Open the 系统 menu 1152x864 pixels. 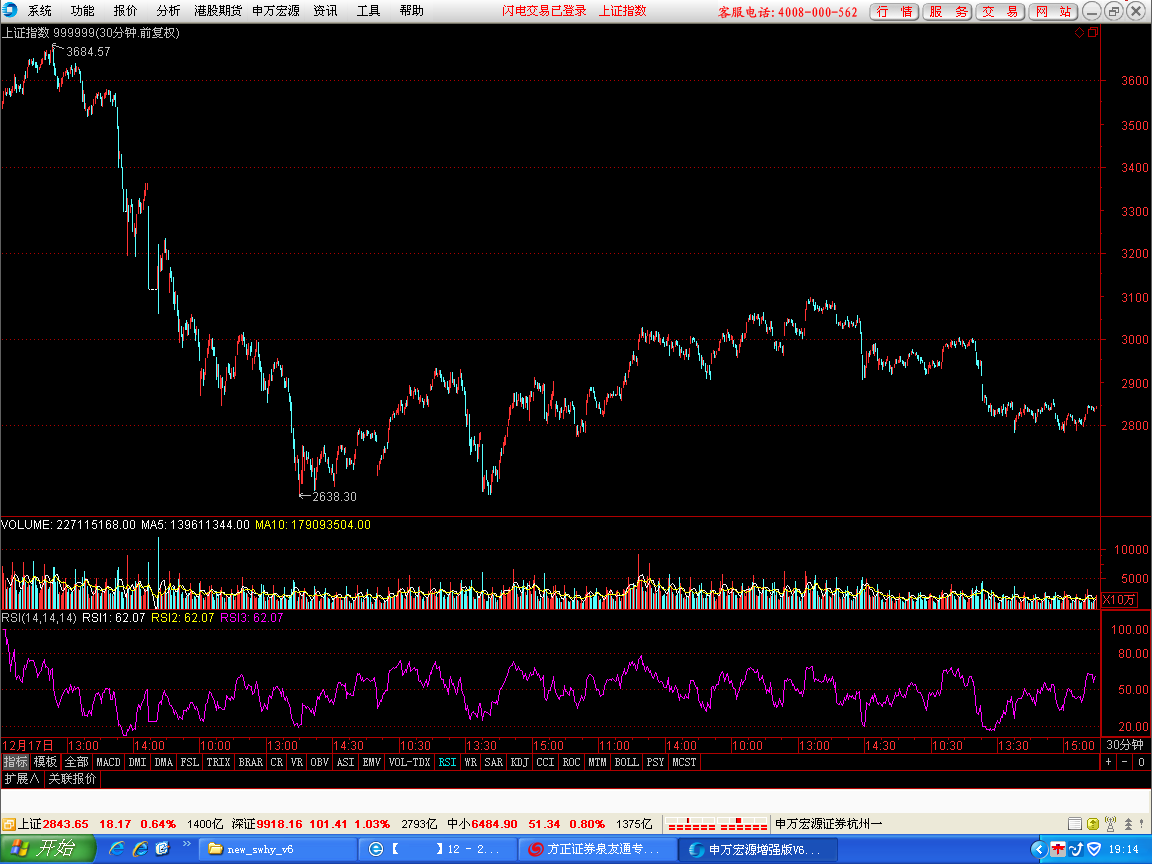pos(40,11)
